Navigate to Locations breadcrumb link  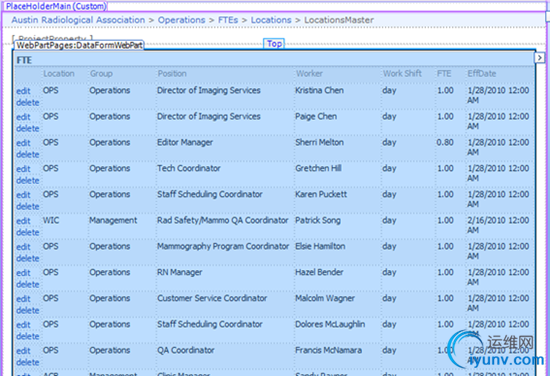click(271, 20)
